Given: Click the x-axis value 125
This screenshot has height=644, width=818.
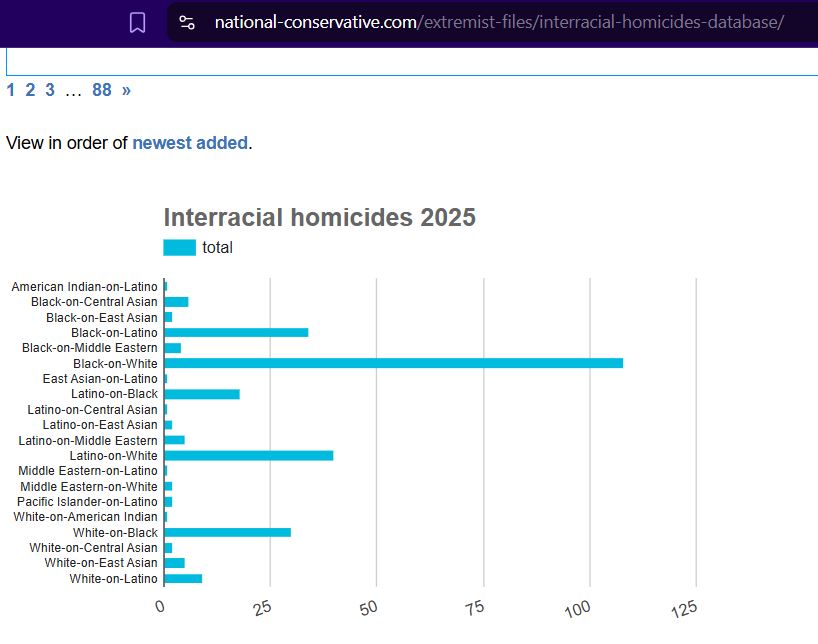Looking at the screenshot, I should [x=684, y=609].
